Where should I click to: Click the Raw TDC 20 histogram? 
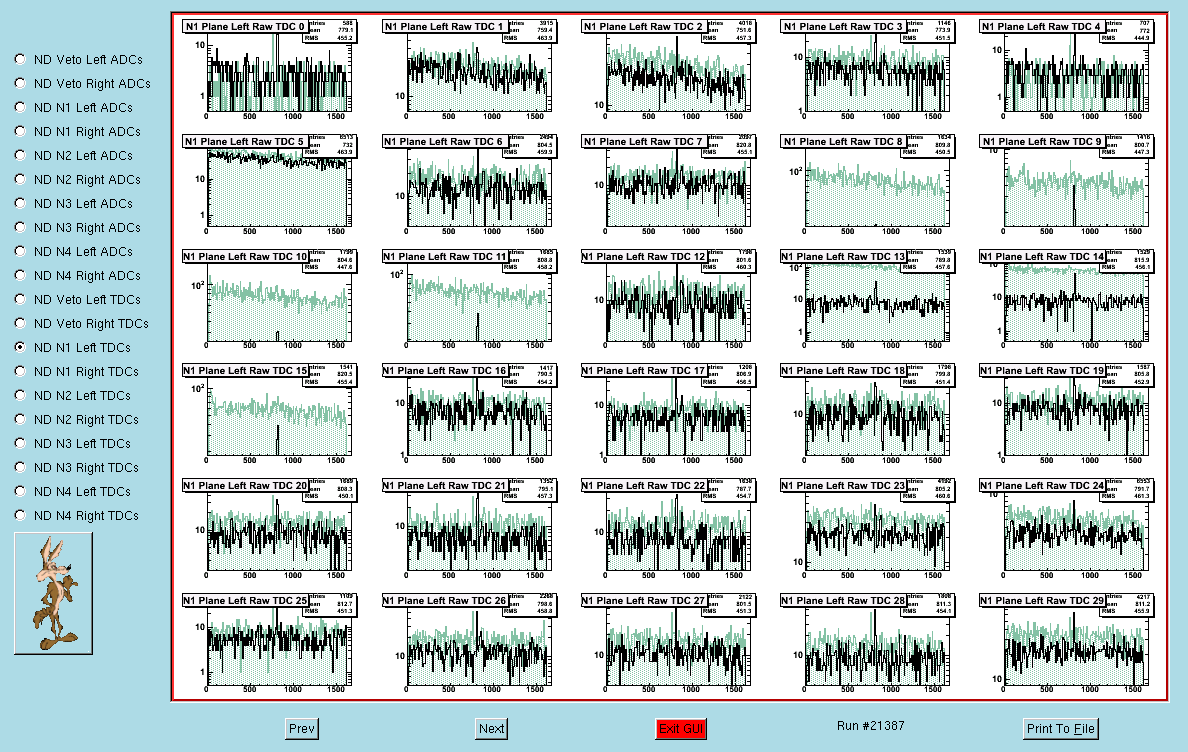pyautogui.click(x=270, y=529)
